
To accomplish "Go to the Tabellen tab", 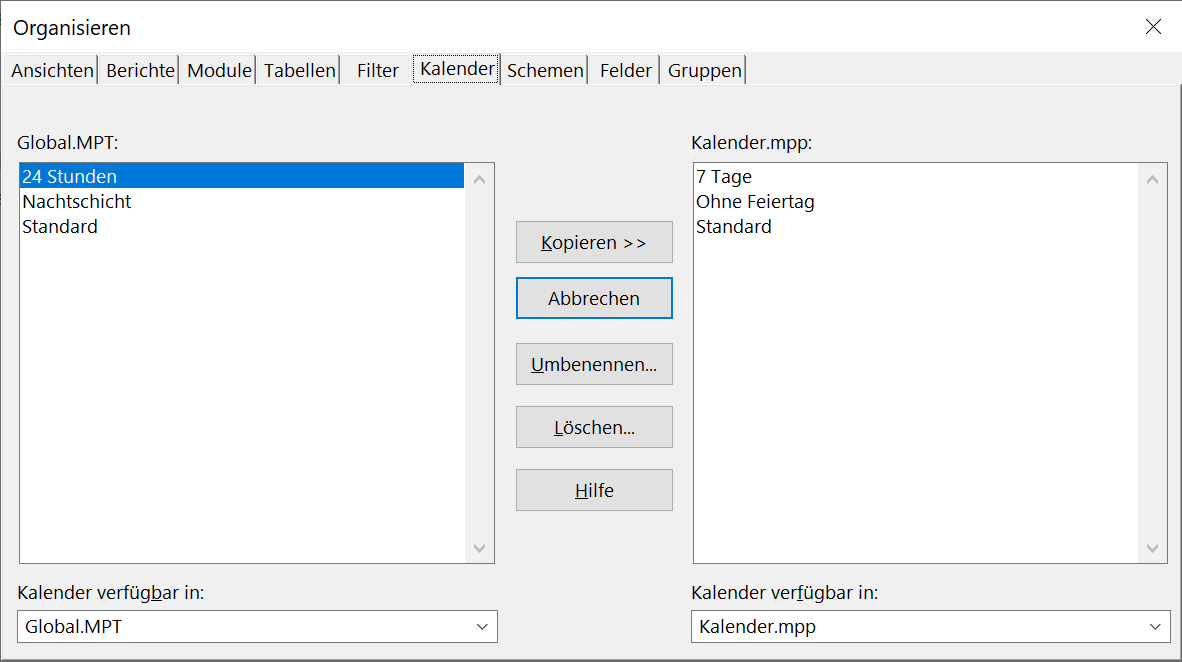I will (299, 70).
